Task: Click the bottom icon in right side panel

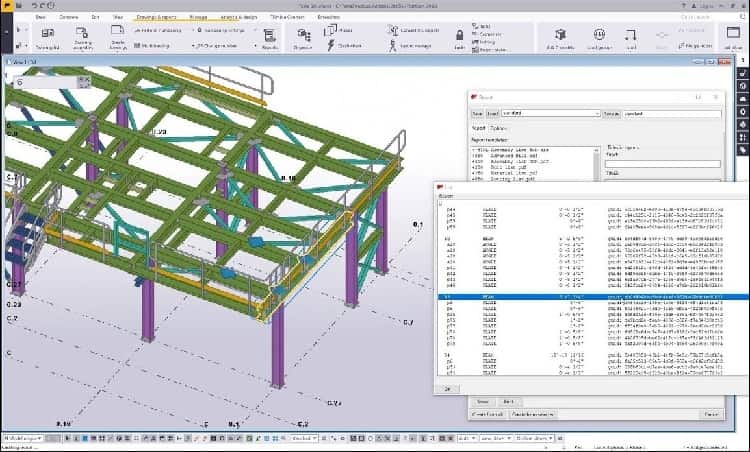Action: click(742, 151)
